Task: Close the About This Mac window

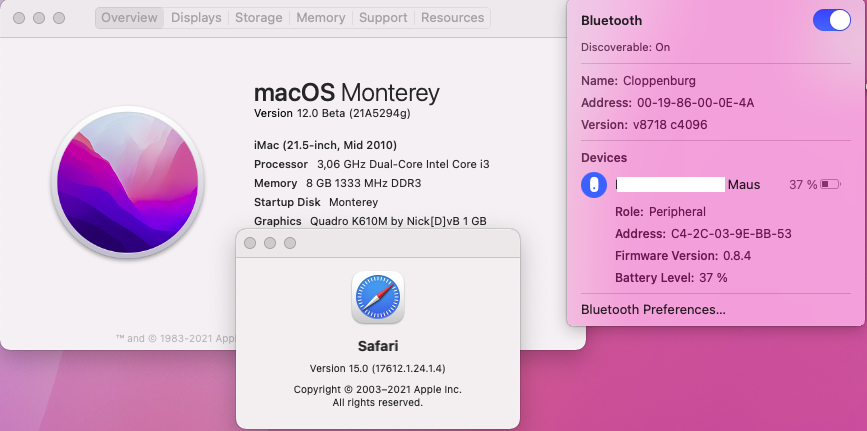Action: pyautogui.click(x=19, y=18)
